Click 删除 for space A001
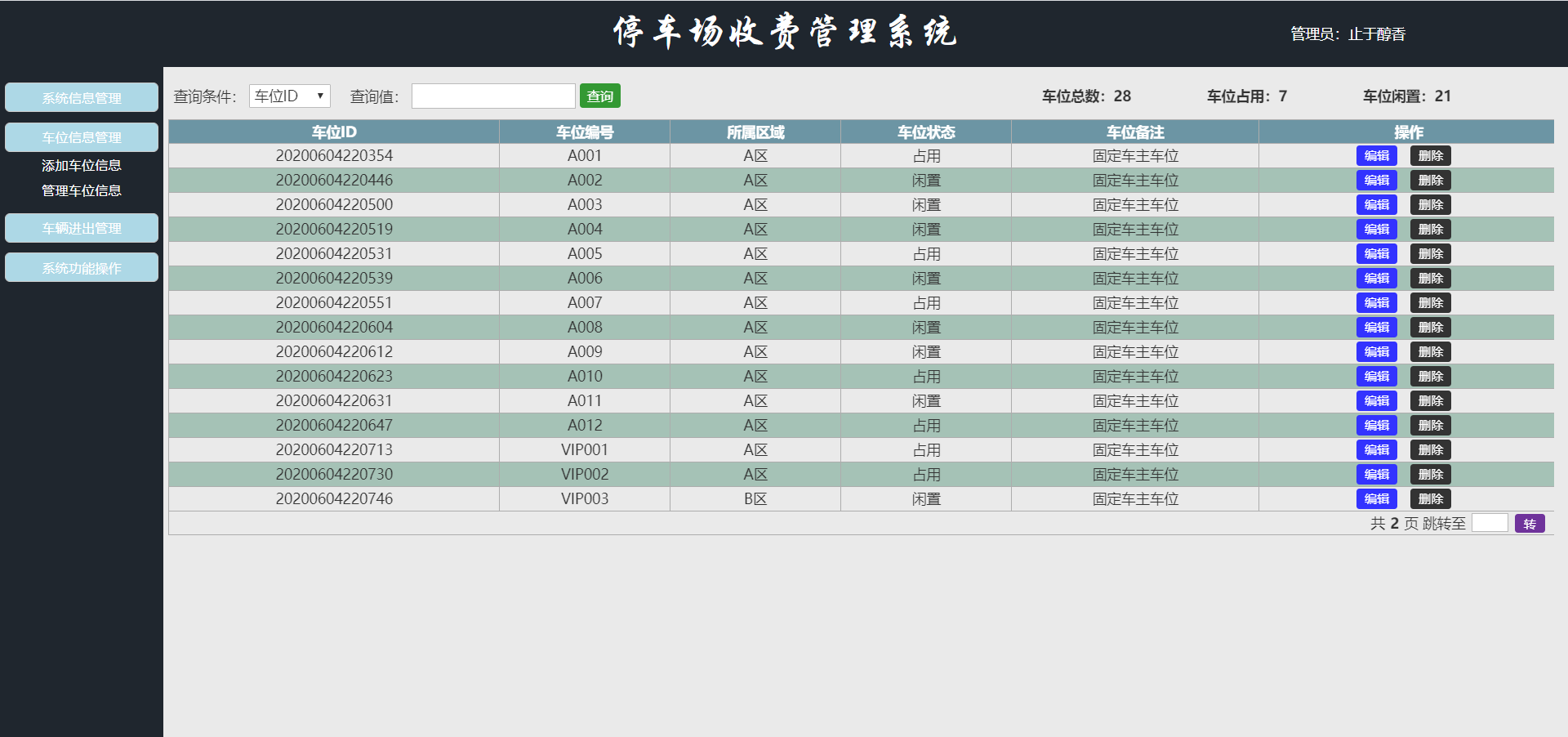Viewport: 1568px width, 737px height. point(1431,155)
